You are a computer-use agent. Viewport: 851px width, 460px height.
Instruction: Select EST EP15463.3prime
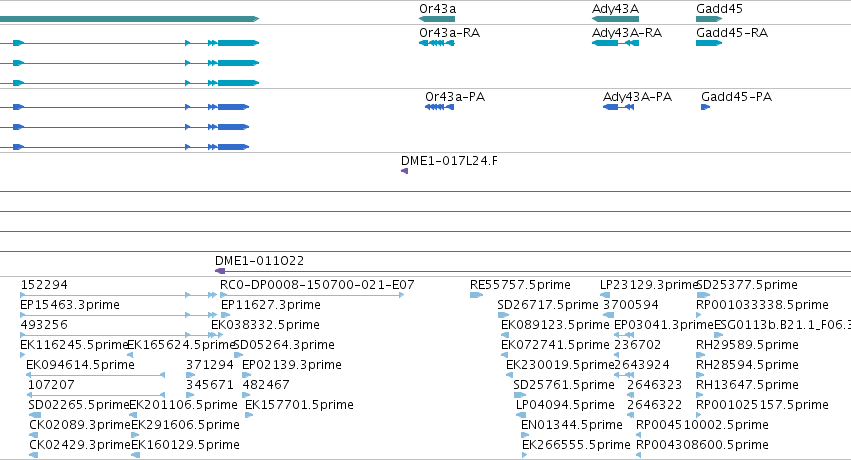pos(69,304)
